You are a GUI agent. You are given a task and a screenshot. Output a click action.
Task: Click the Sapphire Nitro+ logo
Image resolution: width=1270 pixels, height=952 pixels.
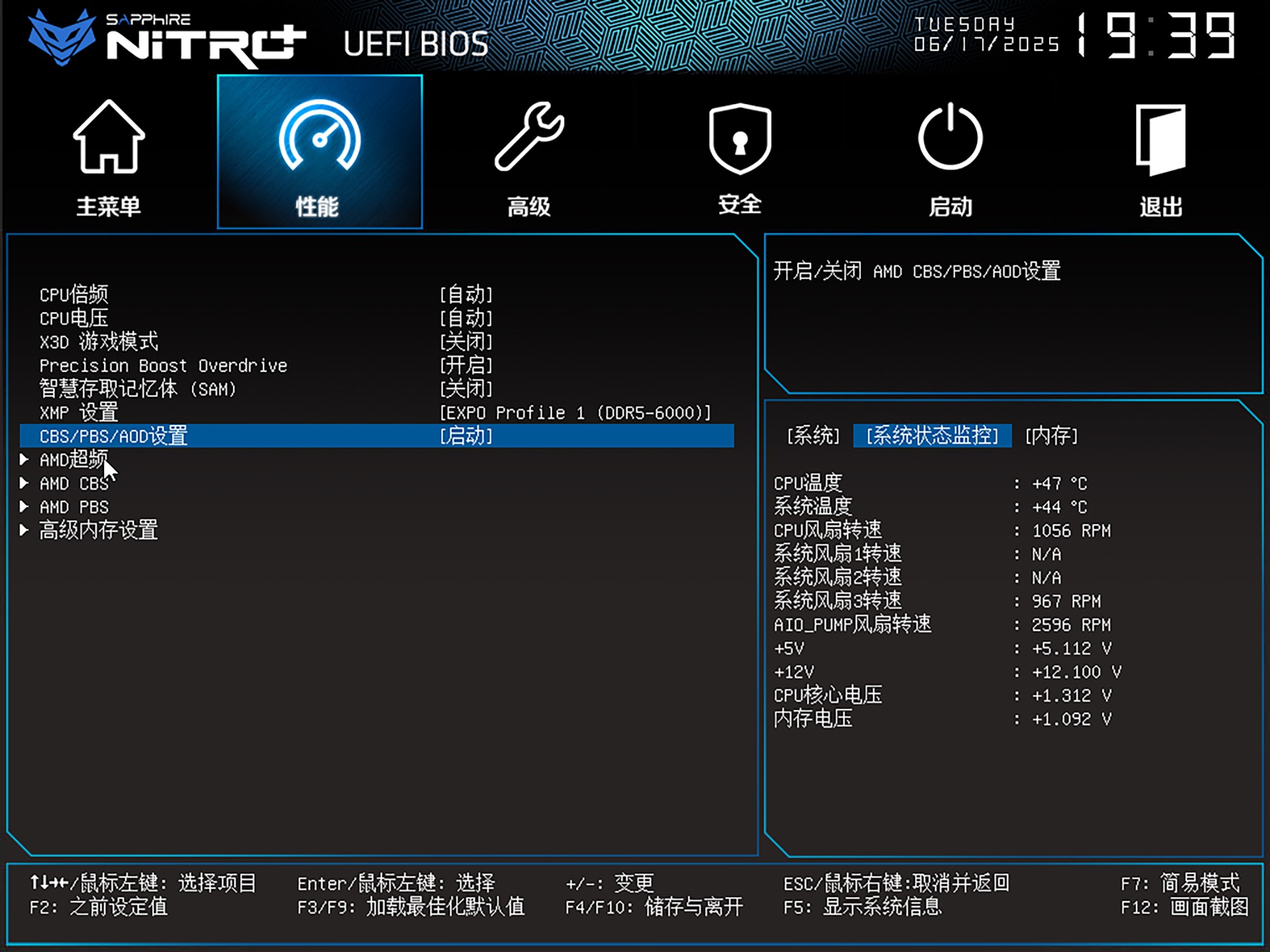[166, 39]
